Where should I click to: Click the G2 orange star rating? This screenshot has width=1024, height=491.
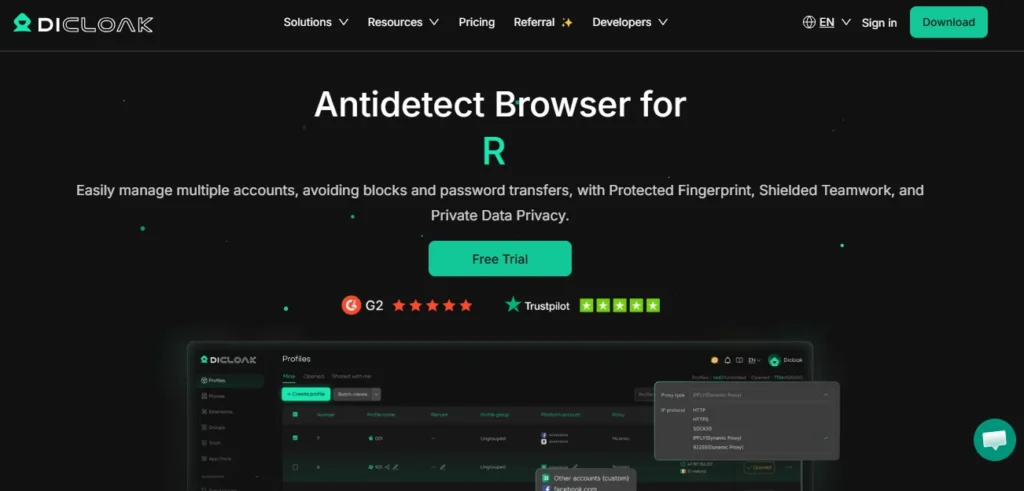point(432,305)
